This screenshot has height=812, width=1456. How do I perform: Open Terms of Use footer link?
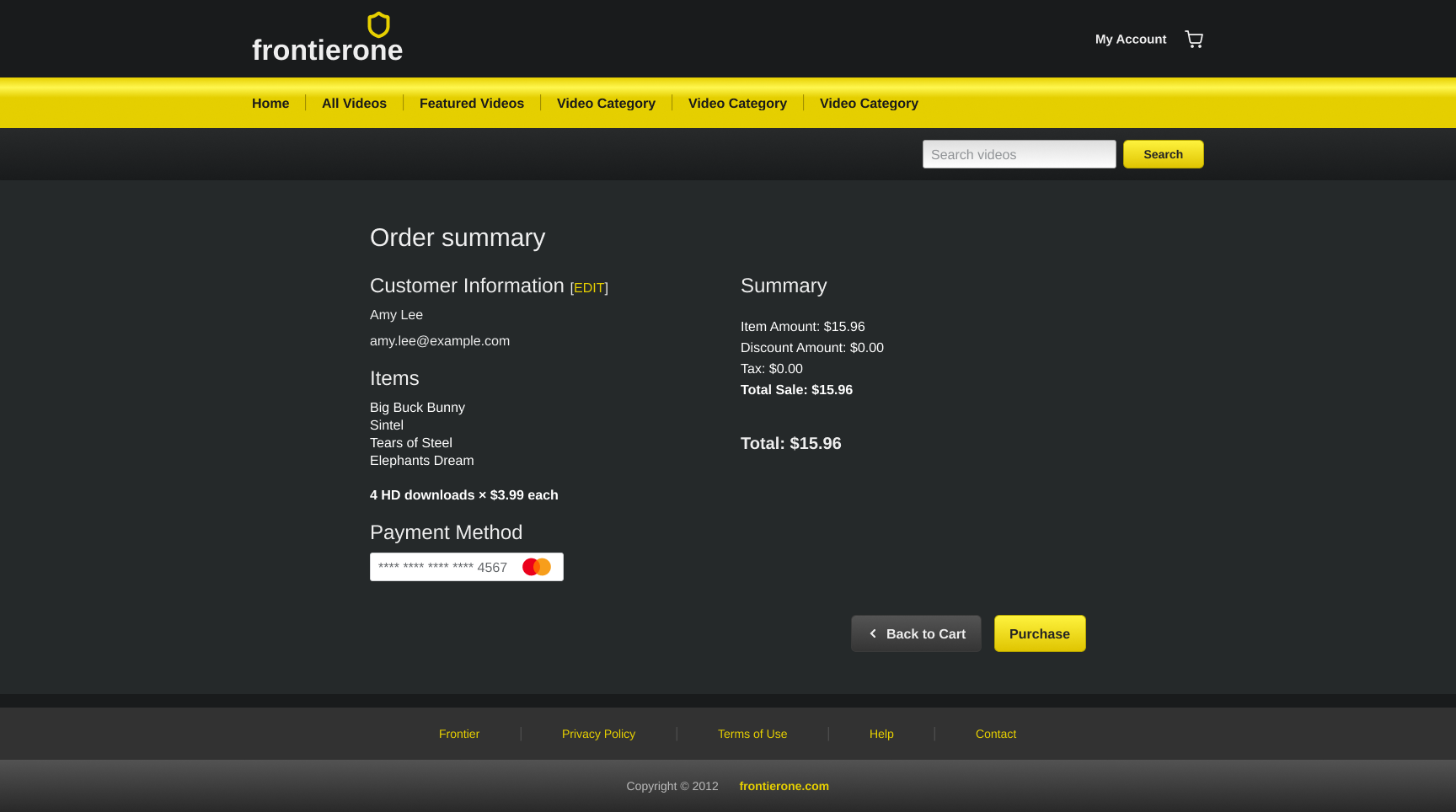(x=752, y=734)
